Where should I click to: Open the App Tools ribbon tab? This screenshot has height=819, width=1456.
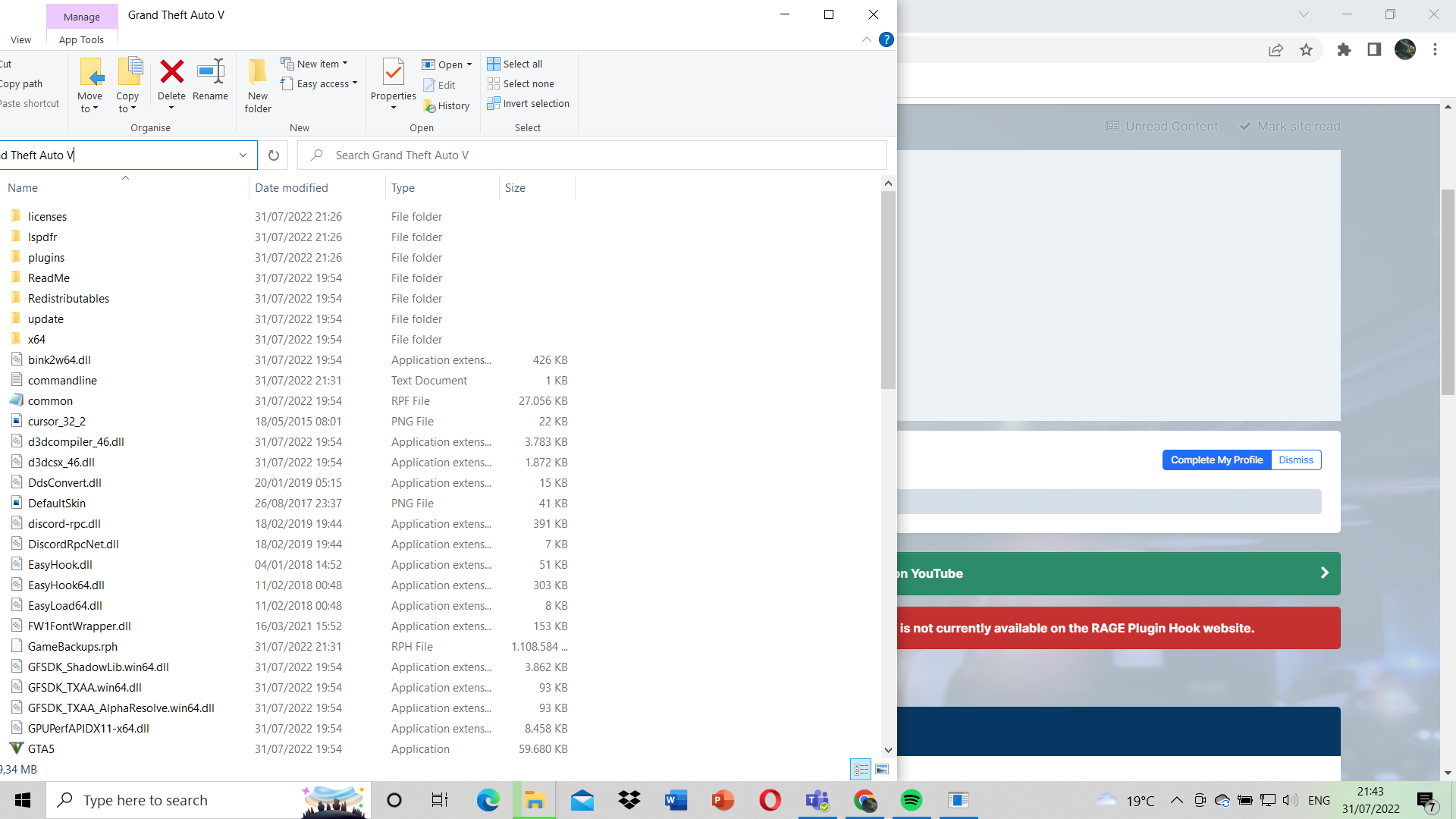(81, 40)
